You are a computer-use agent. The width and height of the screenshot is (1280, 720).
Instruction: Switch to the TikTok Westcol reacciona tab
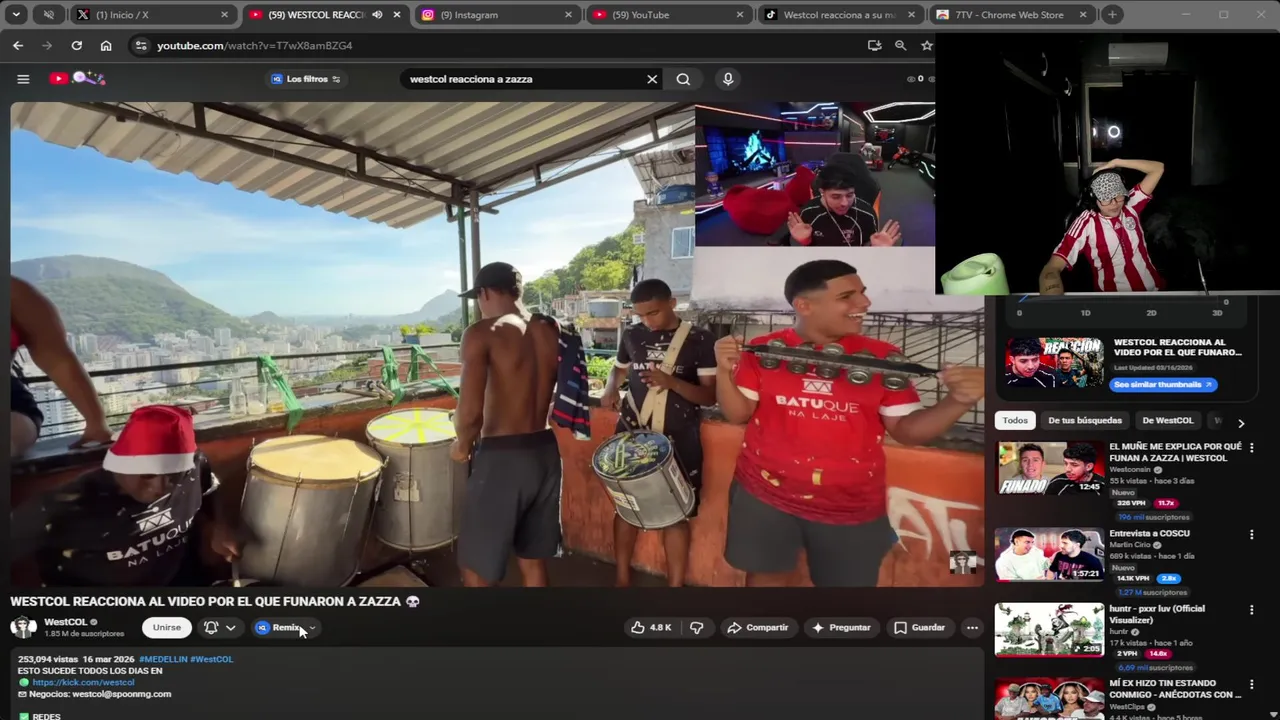839,15
